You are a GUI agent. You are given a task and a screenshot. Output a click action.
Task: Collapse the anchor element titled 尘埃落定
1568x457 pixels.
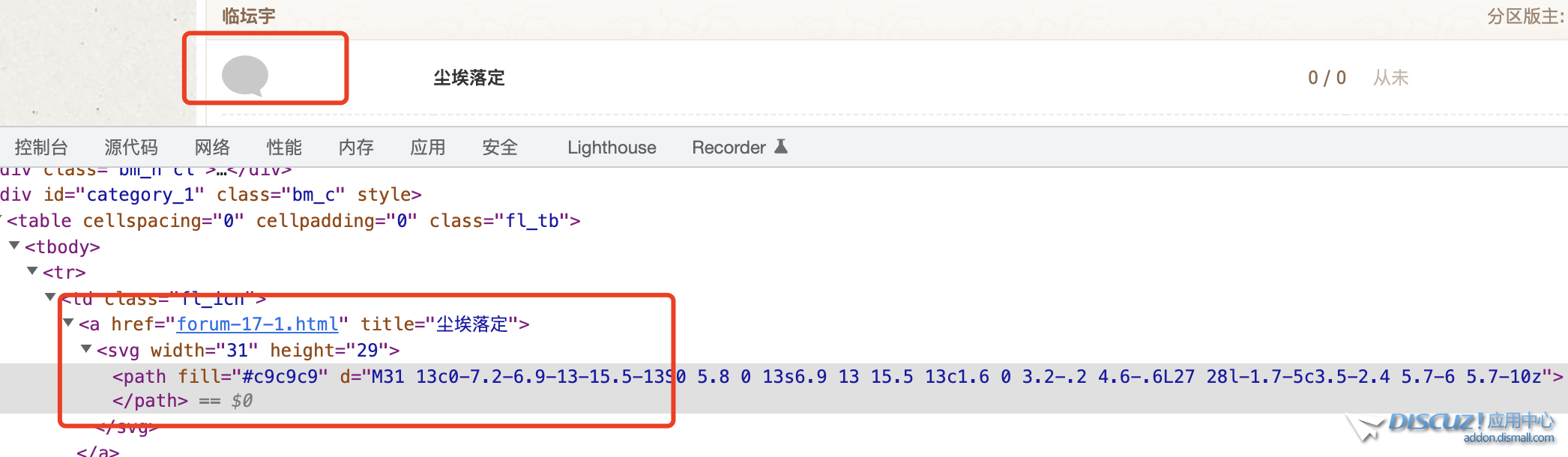[x=68, y=323]
